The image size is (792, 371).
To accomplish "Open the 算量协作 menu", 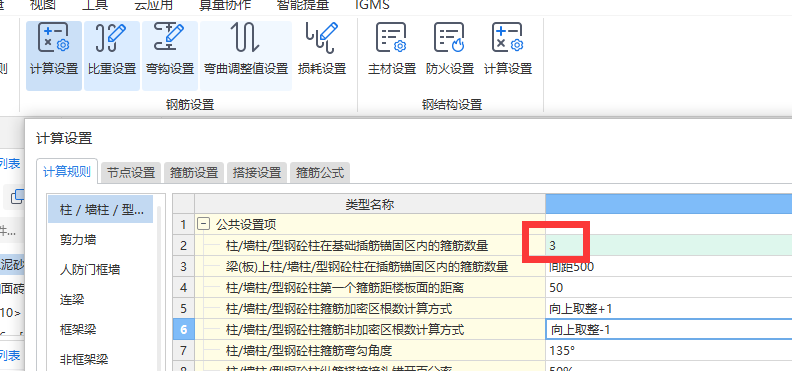I will 225,5.
